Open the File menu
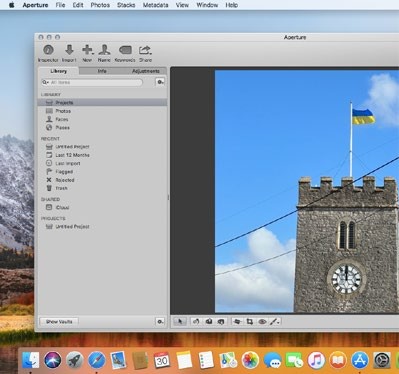 click(60, 5)
